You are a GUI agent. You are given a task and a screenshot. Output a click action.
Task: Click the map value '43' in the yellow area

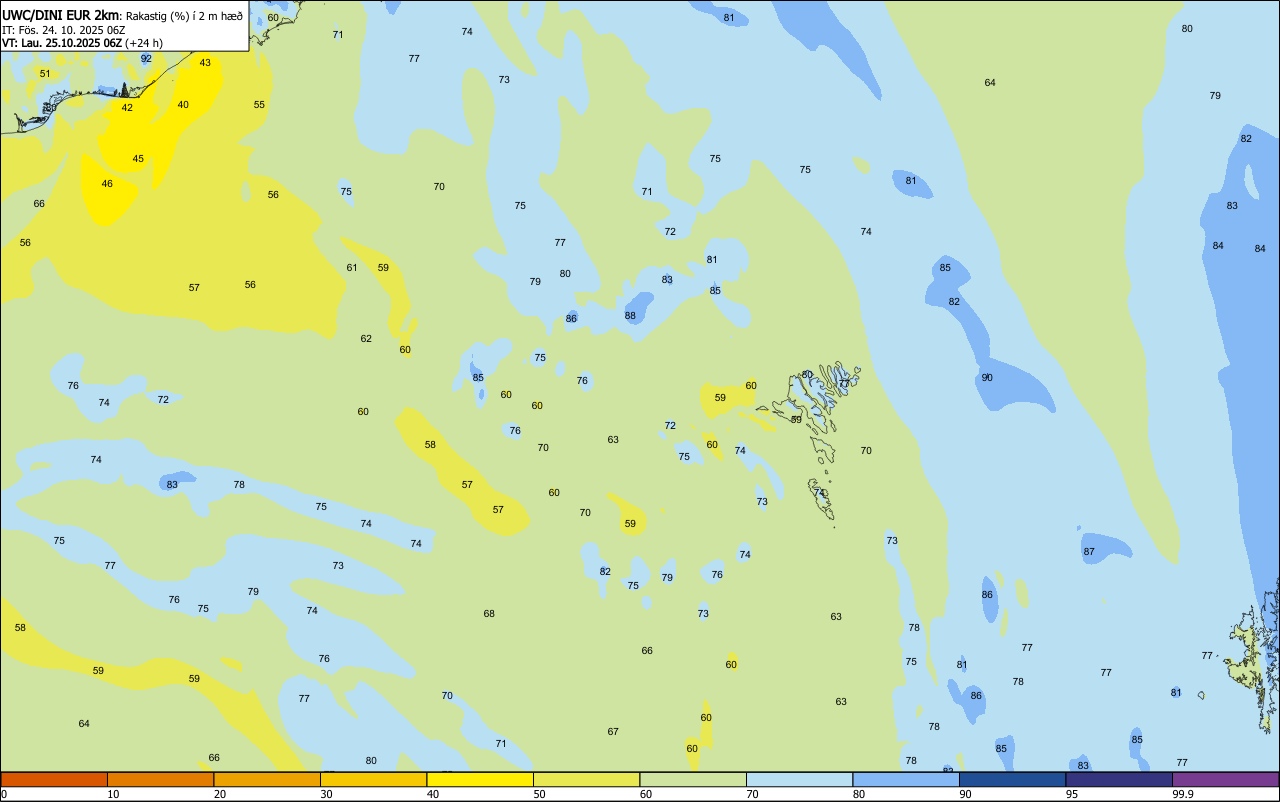205,62
